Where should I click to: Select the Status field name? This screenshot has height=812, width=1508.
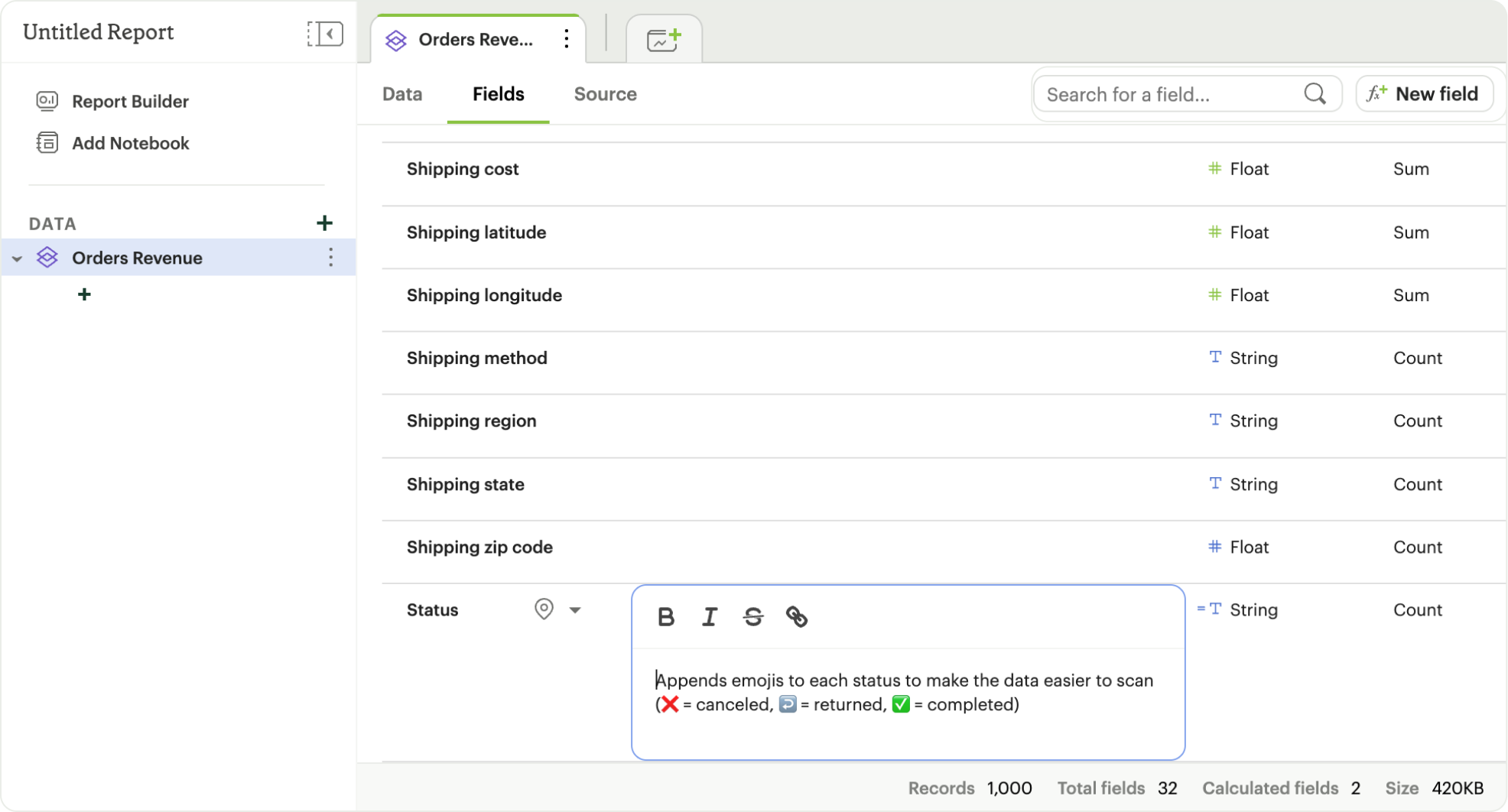(x=432, y=610)
